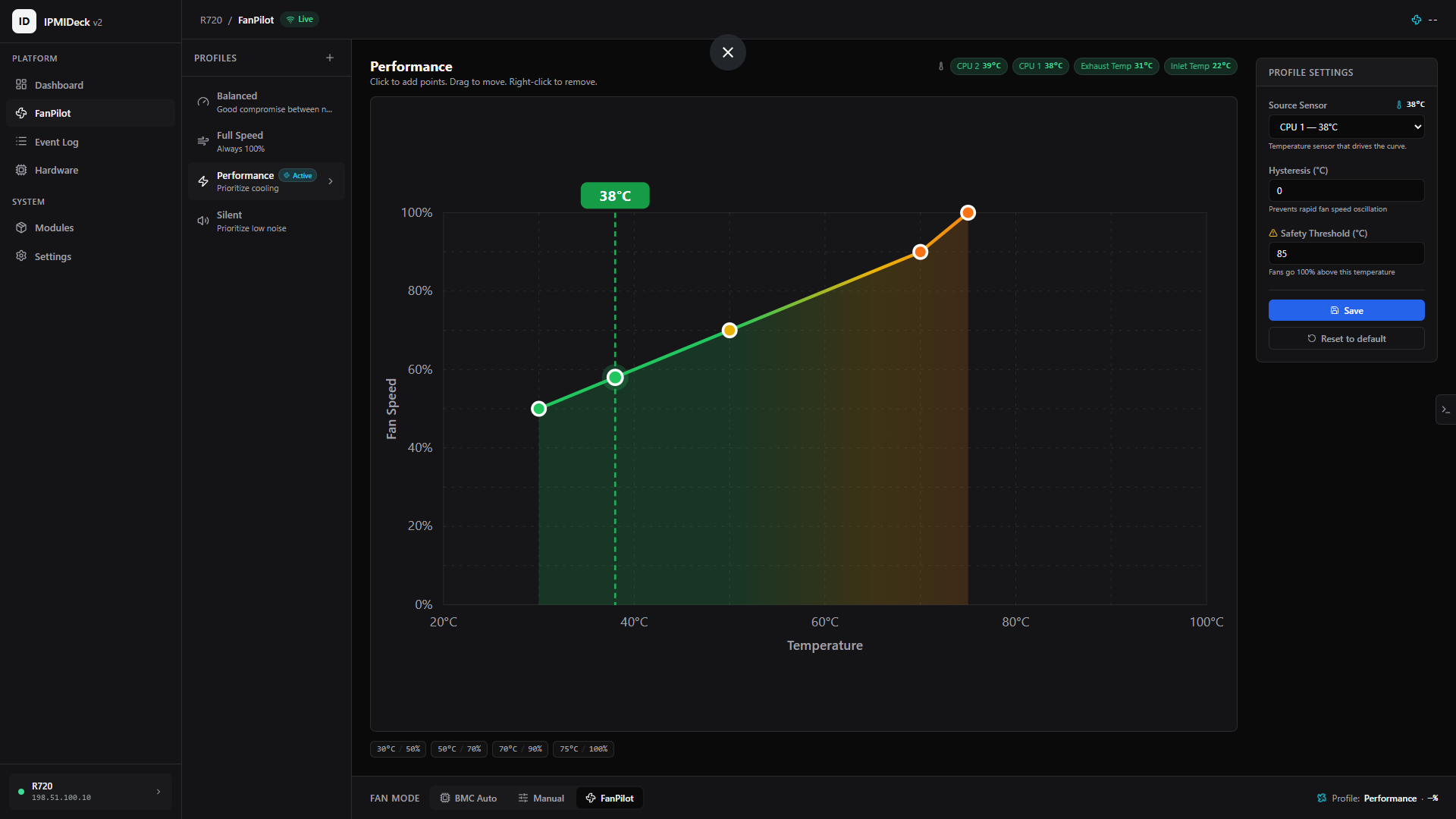
Task: Select the Balanced profile
Action: (266, 102)
